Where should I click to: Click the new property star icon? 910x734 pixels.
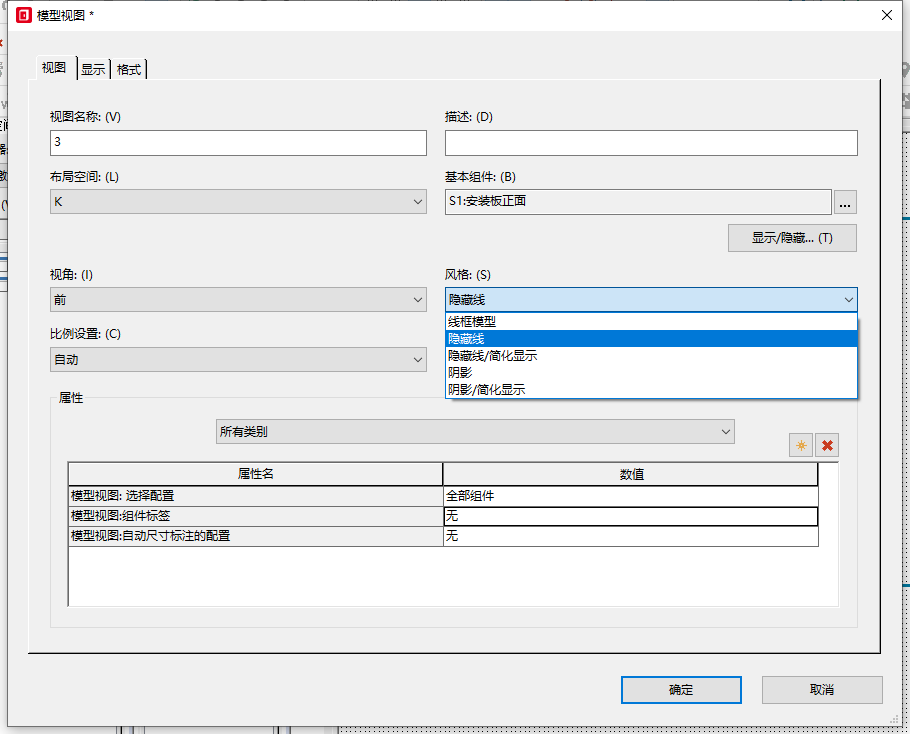(800, 445)
